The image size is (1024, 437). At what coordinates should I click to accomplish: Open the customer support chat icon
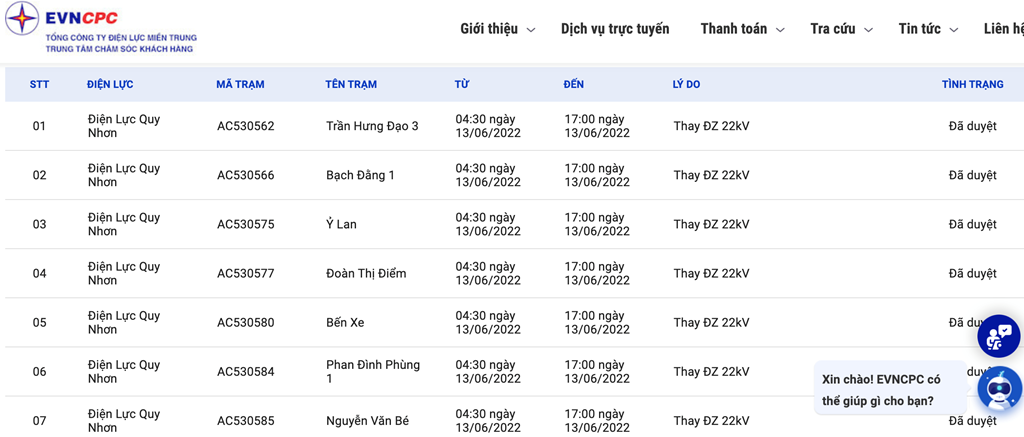[x=998, y=336]
